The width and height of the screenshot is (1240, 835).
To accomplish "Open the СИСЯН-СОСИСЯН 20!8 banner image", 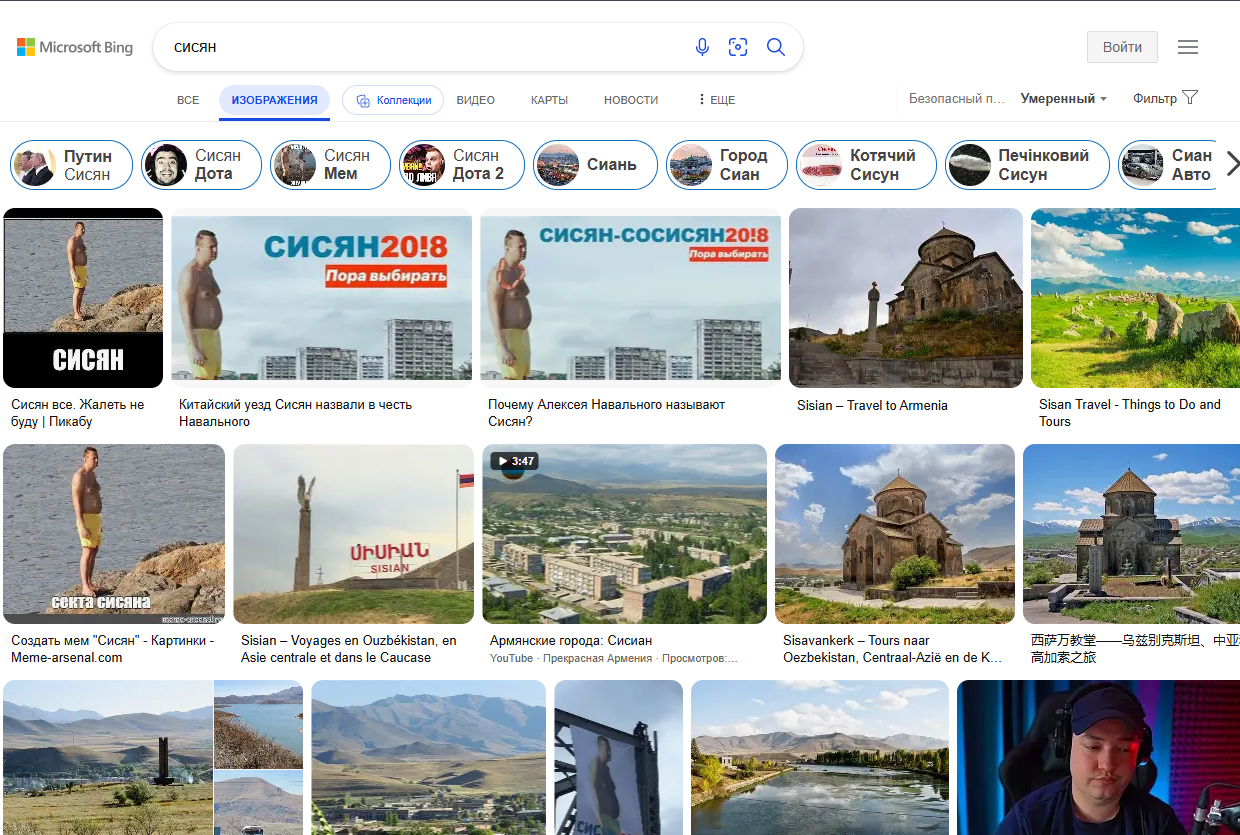I will coord(630,298).
